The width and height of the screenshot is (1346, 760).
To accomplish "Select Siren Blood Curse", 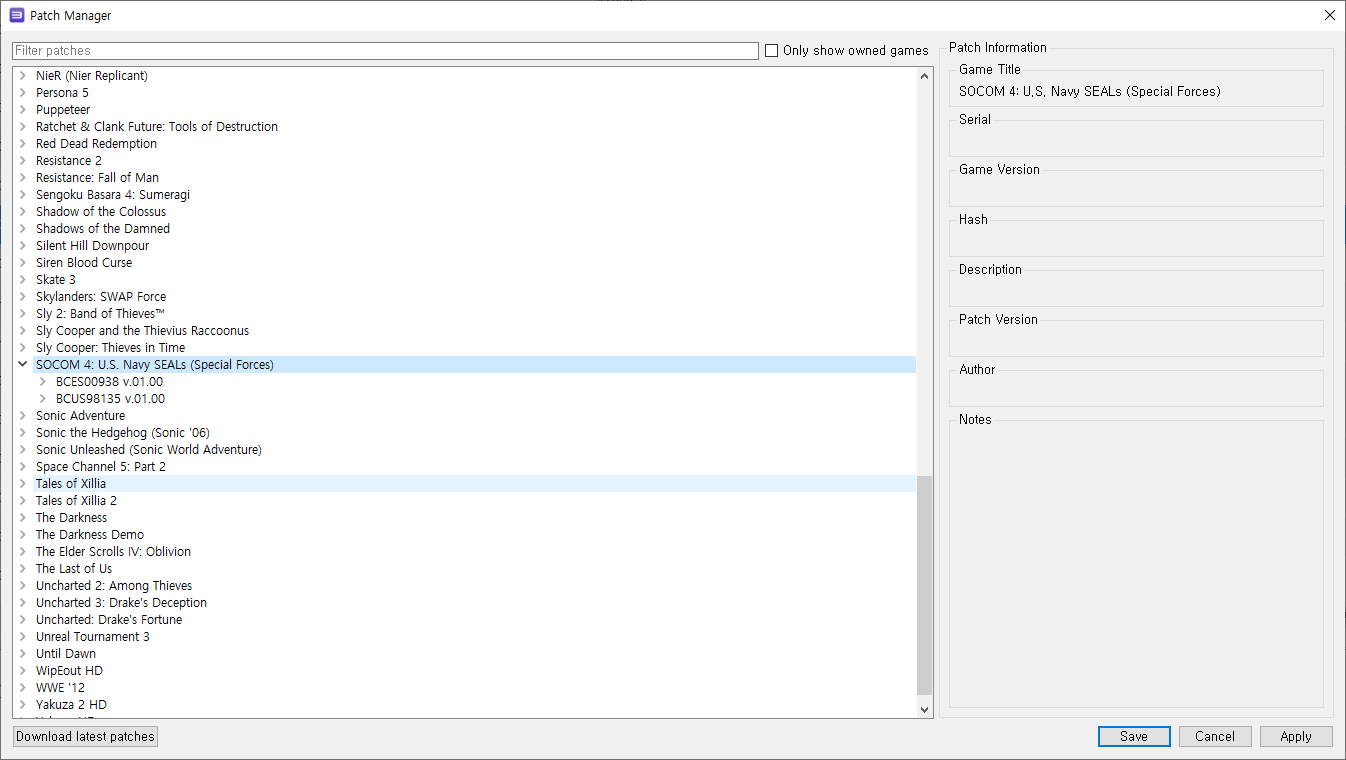I will pos(84,263).
